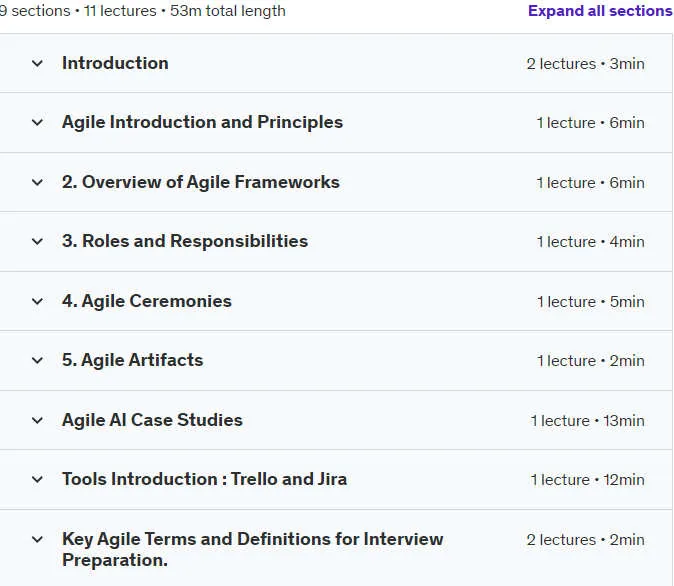The height and width of the screenshot is (586, 674).
Task: Click Expand all sections link
Action: 600,11
